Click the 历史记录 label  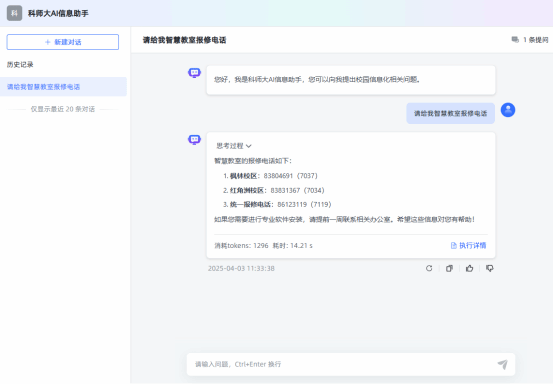click(20, 65)
